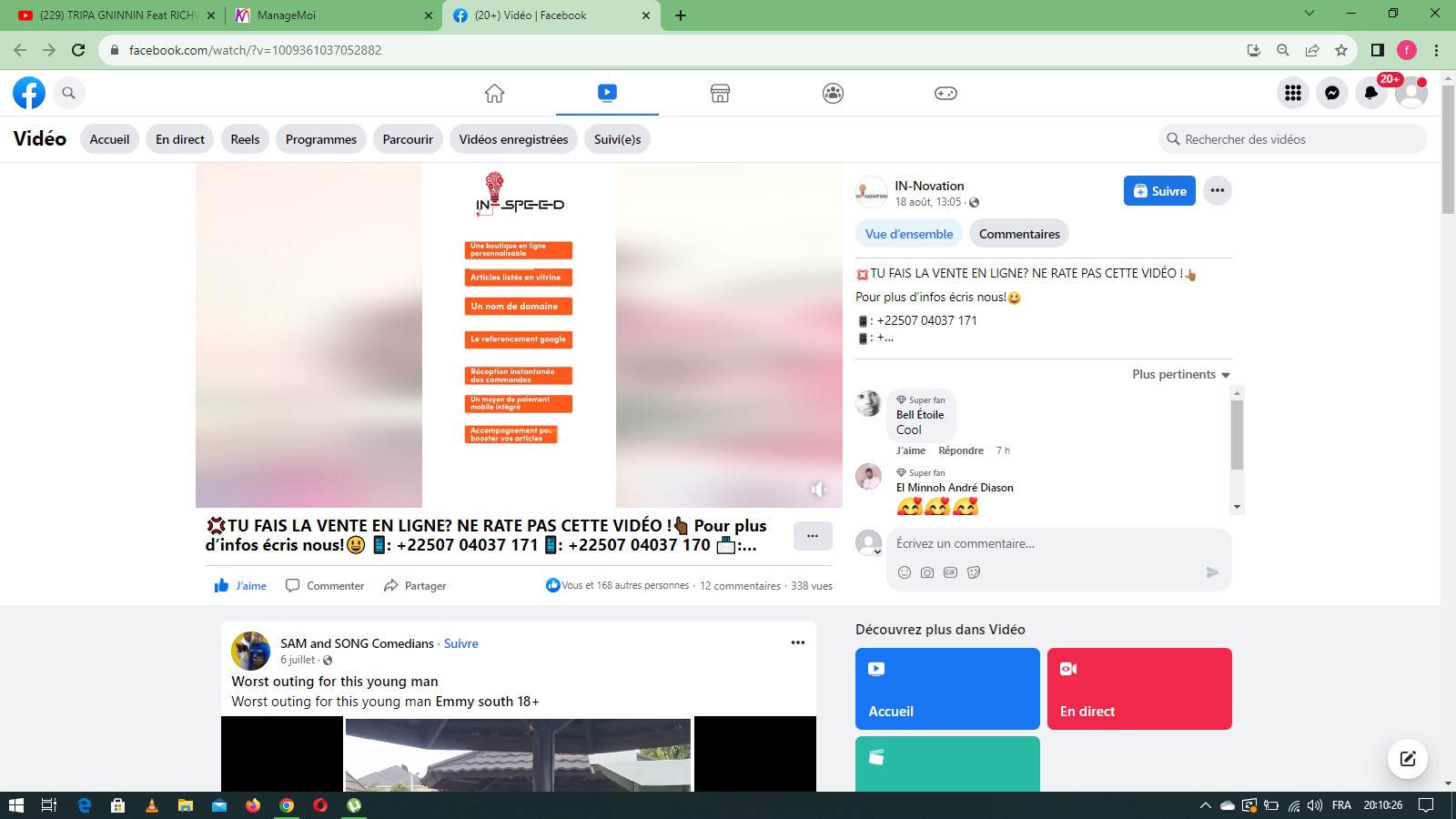The width and height of the screenshot is (1456, 819).
Task: Open the apps grid menu icon
Action: [x=1293, y=93]
